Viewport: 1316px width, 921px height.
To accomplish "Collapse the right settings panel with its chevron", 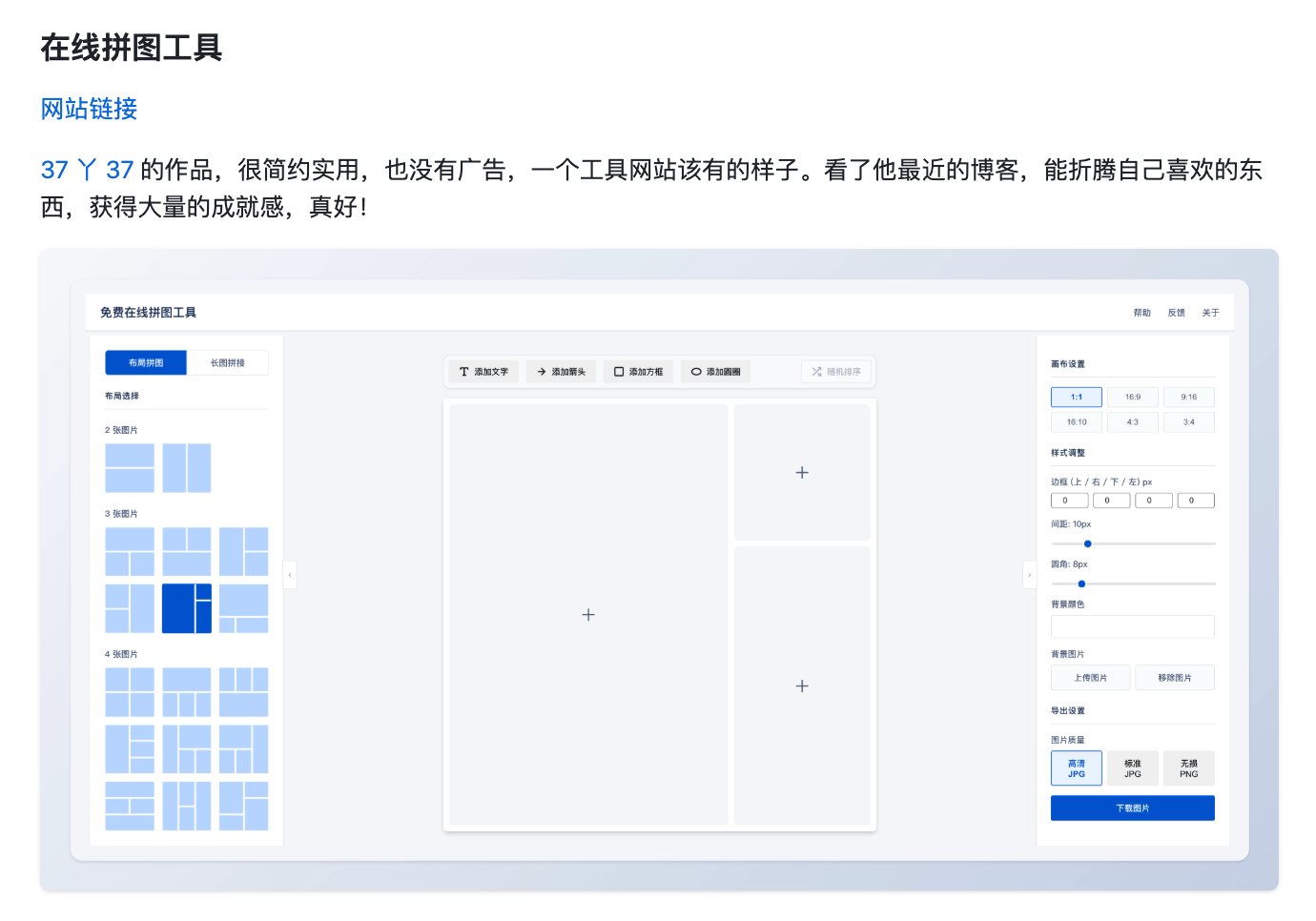I will tap(1029, 575).
